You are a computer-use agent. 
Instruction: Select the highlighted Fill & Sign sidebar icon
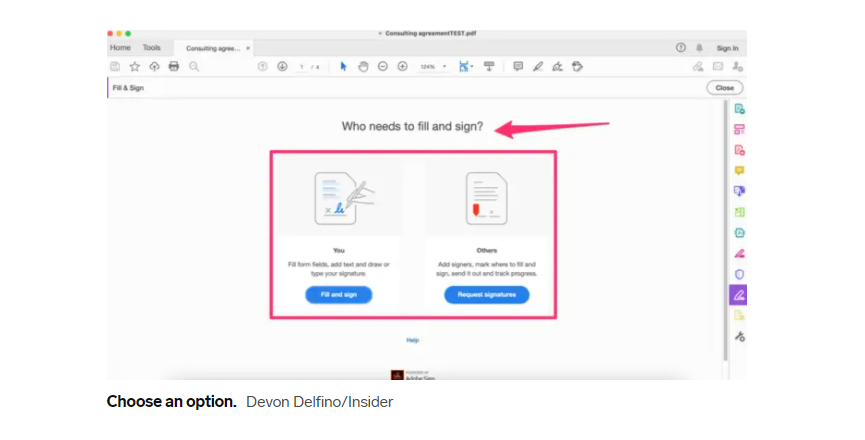click(x=738, y=295)
